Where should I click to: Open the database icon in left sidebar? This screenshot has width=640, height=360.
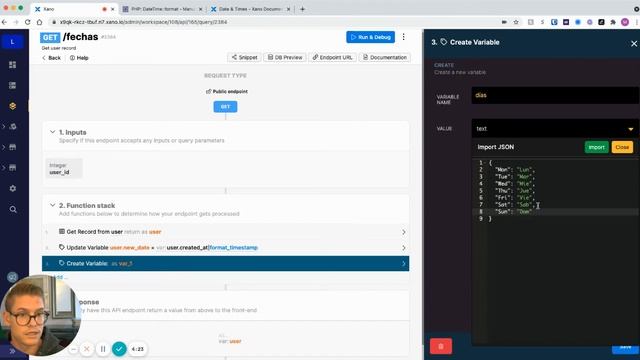tap(13, 85)
